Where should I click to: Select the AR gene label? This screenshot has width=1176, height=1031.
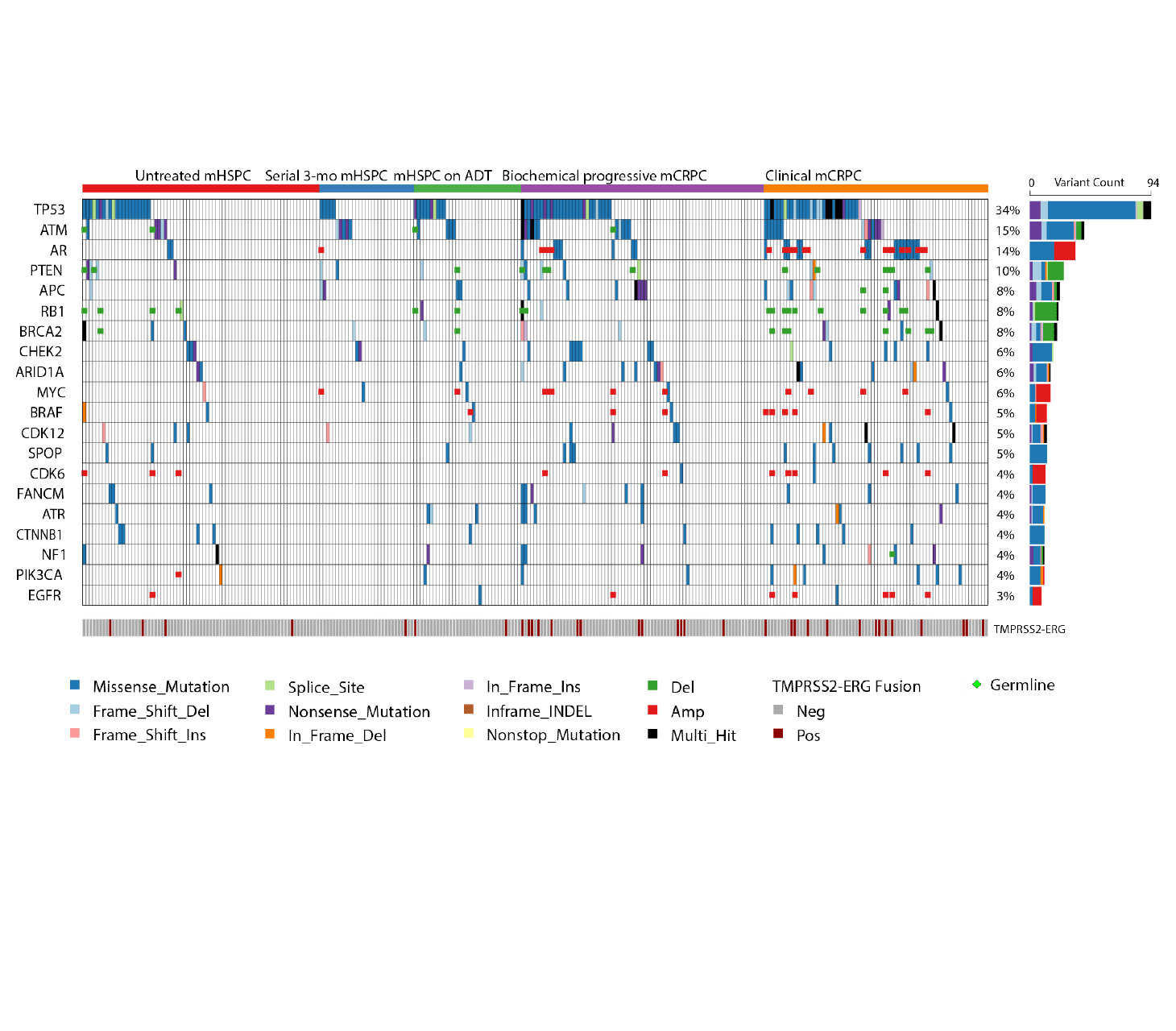click(x=59, y=251)
